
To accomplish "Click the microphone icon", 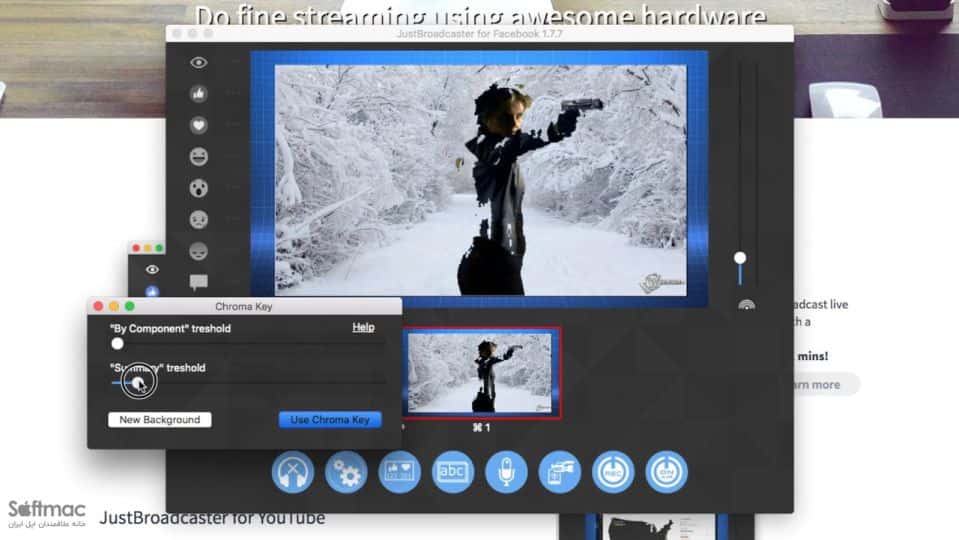I will pyautogui.click(x=506, y=472).
